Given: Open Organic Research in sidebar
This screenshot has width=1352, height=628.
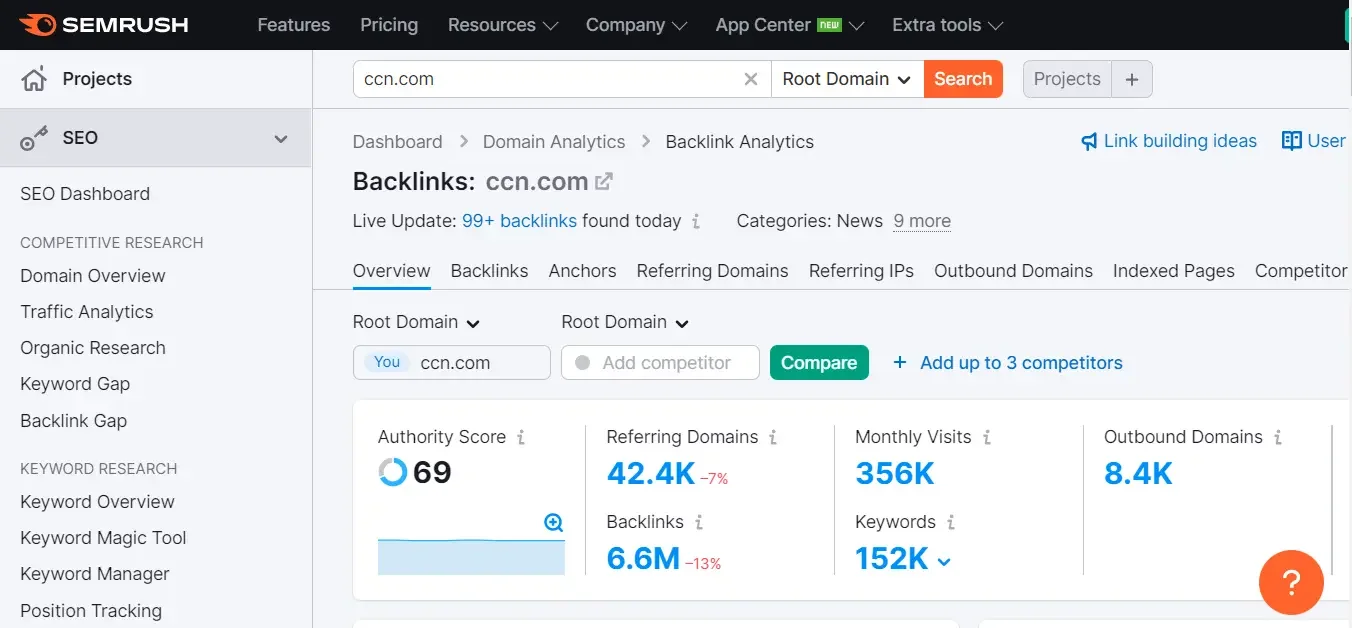Looking at the screenshot, I should click(93, 348).
